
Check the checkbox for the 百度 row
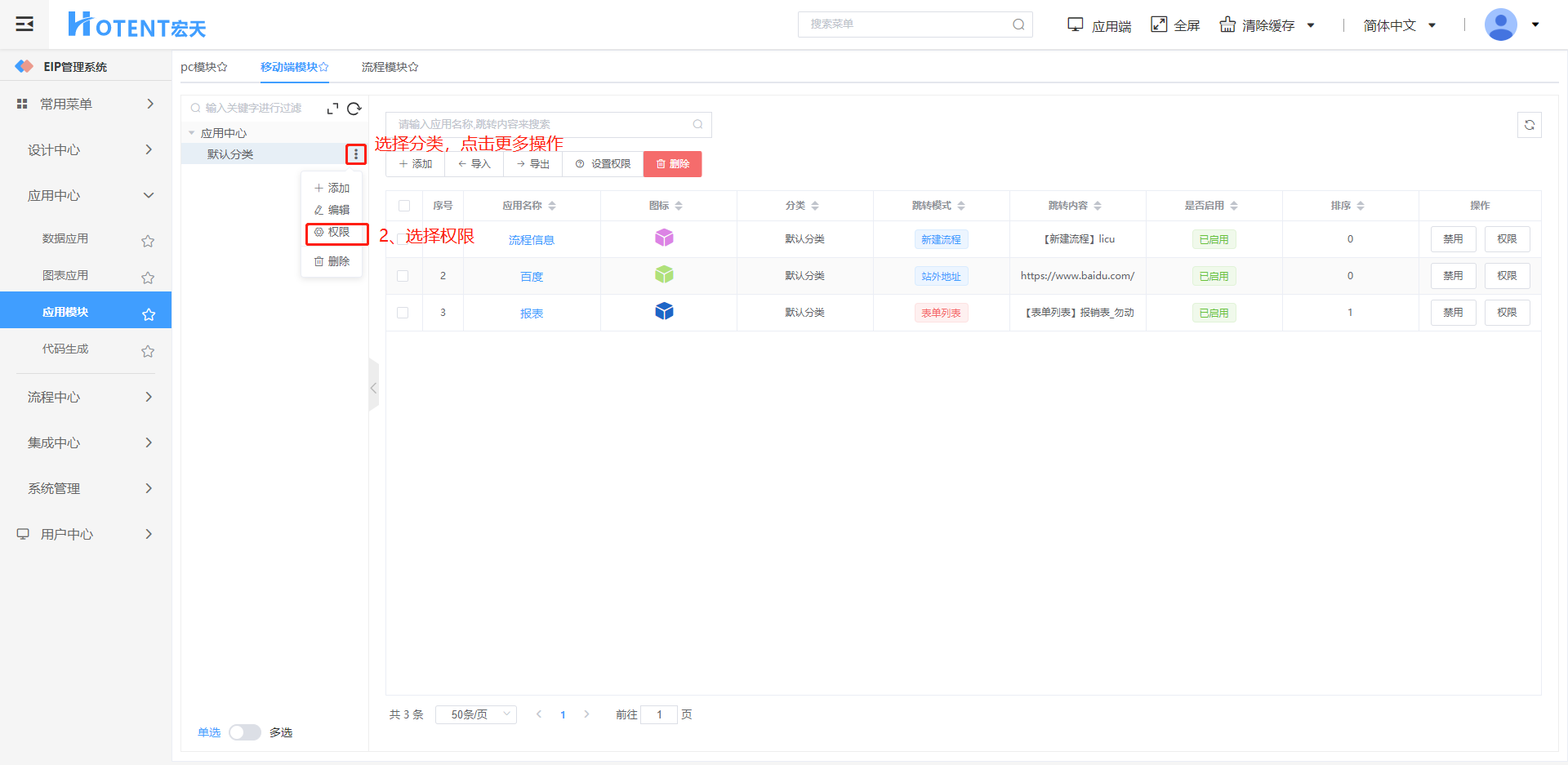pos(403,276)
